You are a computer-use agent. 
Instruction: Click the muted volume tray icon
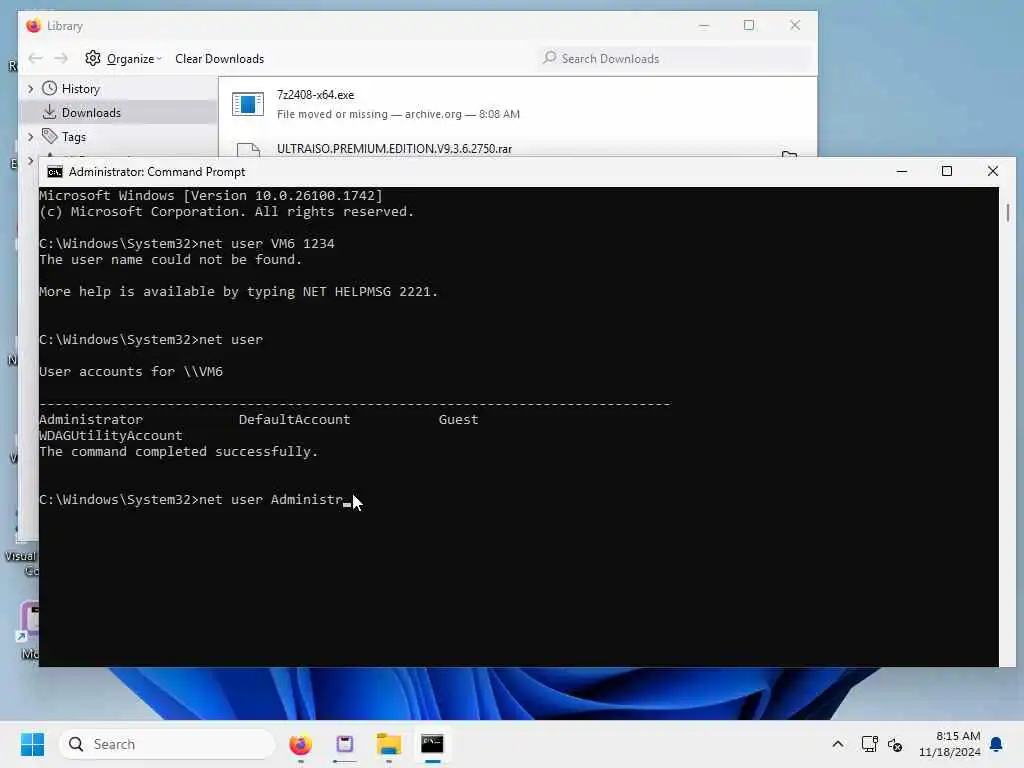point(895,744)
